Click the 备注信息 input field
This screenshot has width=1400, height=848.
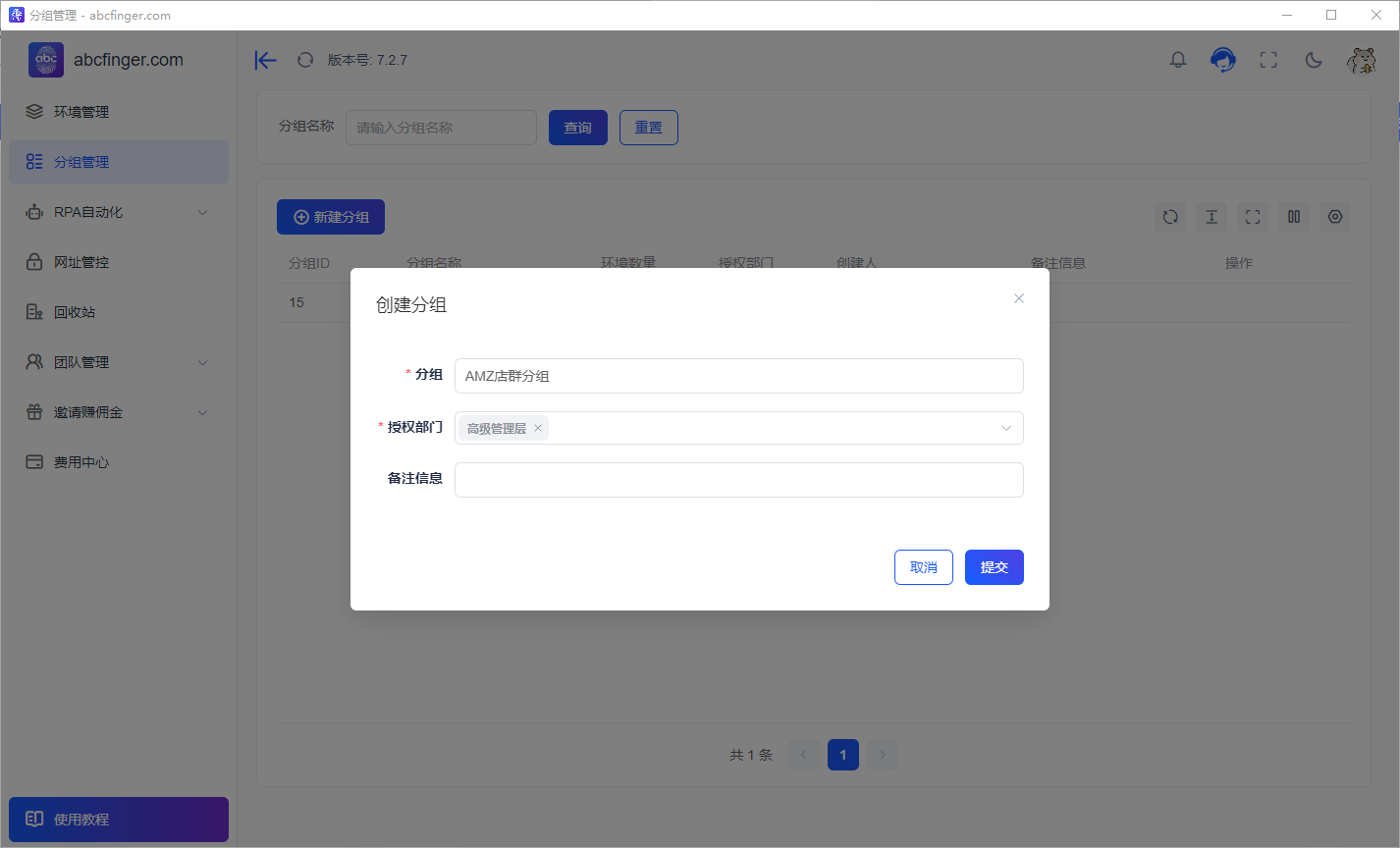click(739, 480)
